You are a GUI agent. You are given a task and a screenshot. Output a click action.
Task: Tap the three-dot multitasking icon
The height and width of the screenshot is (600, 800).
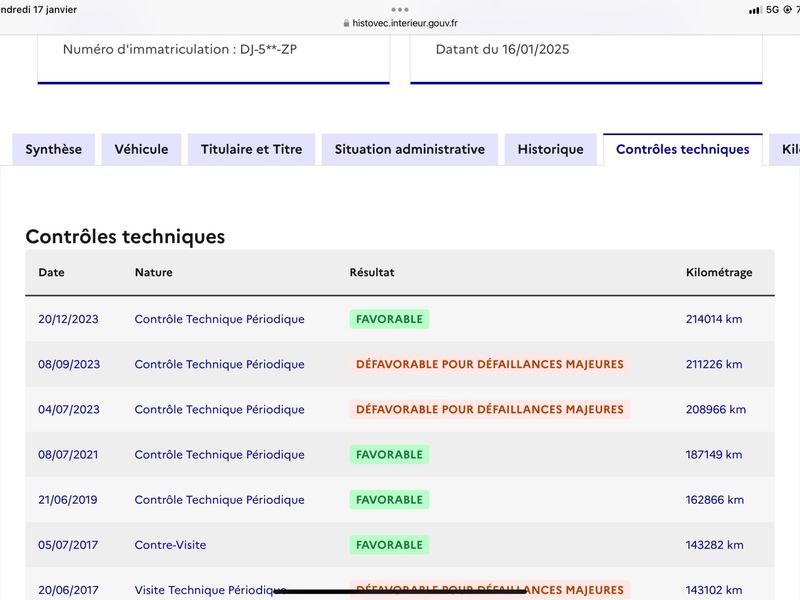[x=399, y=10]
